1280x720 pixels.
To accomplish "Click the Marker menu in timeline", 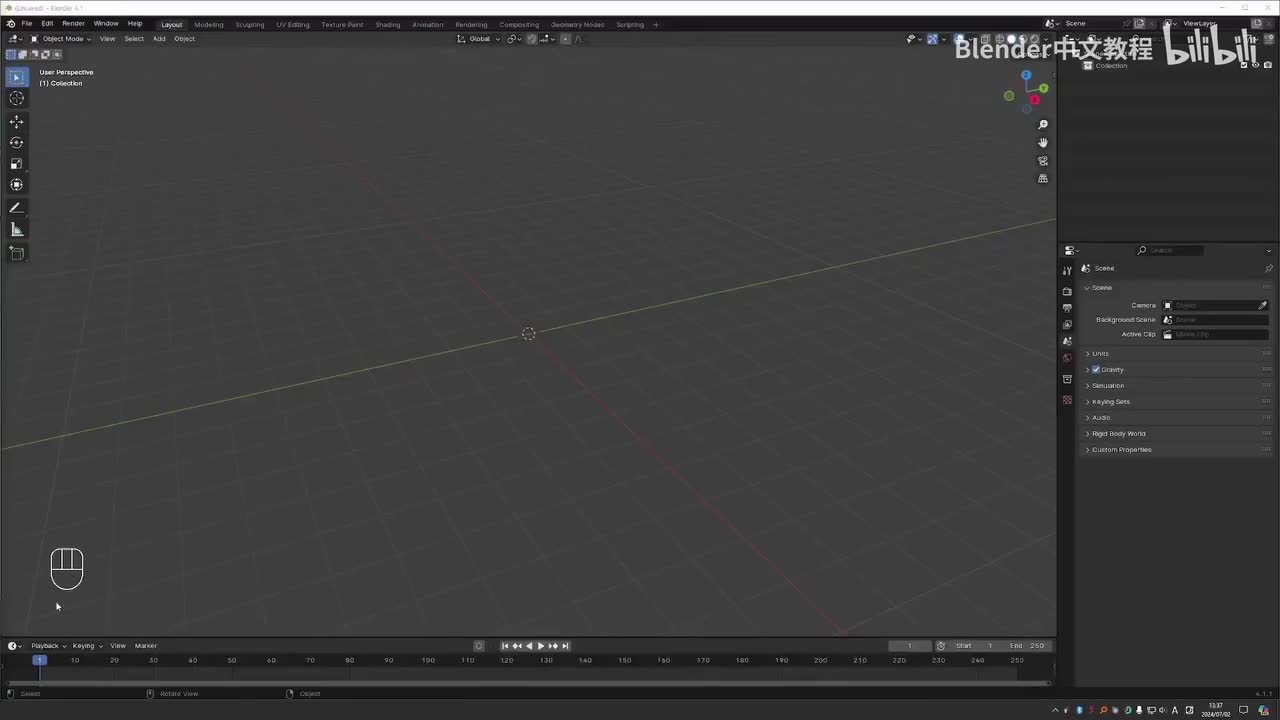I will 146,646.
